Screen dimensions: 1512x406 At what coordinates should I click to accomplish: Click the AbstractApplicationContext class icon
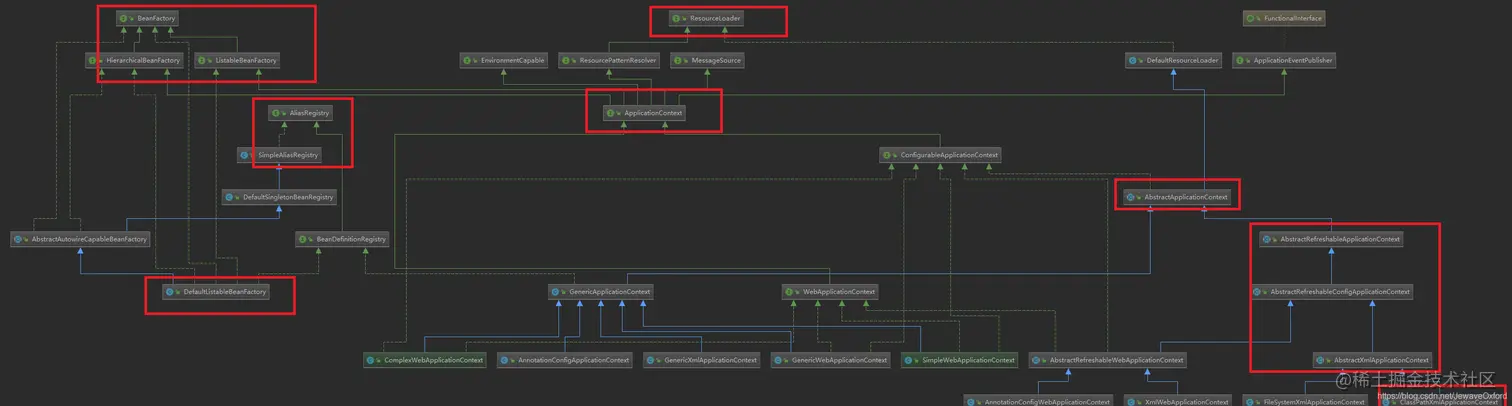[x=1131, y=197]
